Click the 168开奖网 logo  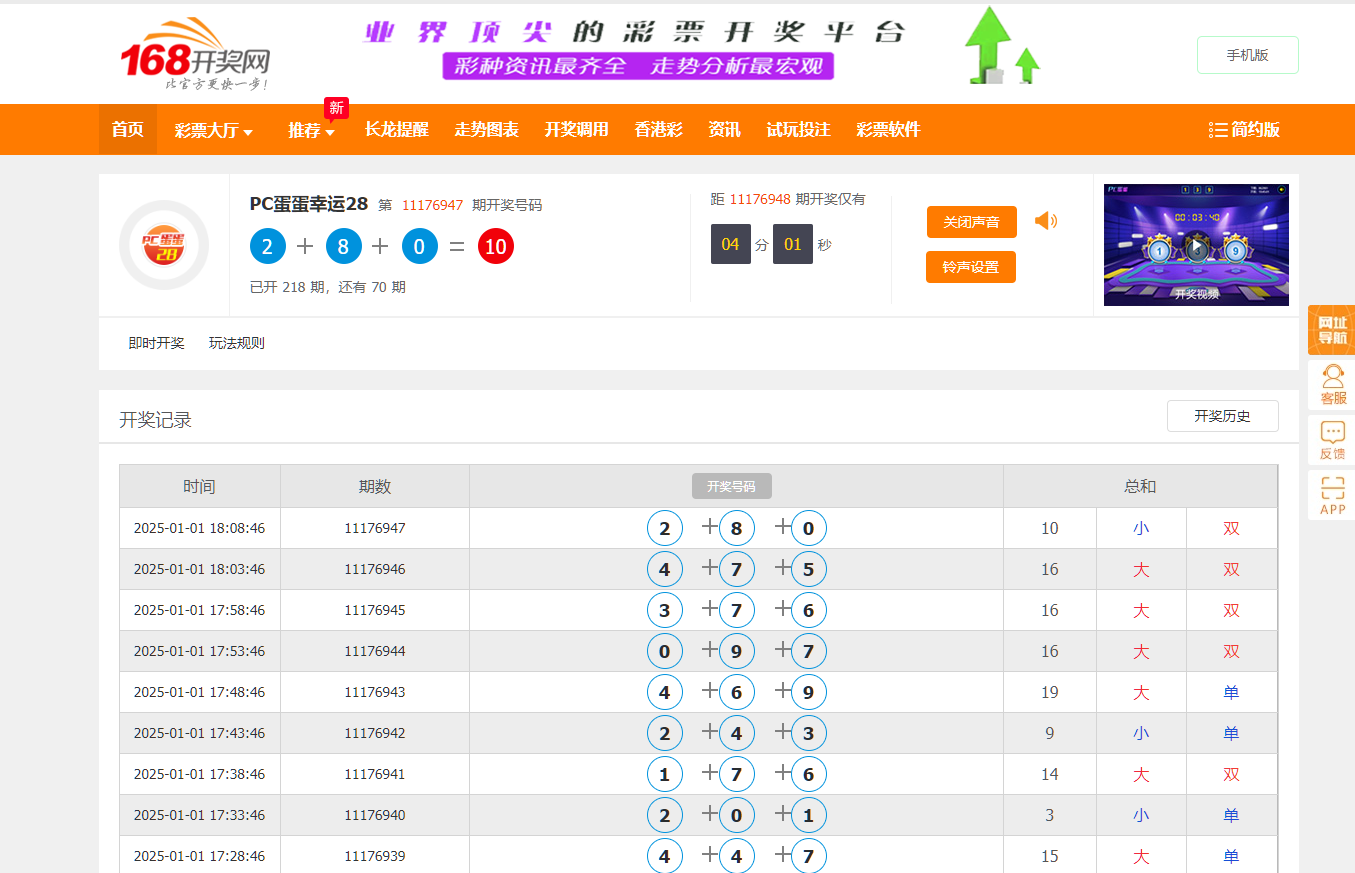click(x=195, y=55)
